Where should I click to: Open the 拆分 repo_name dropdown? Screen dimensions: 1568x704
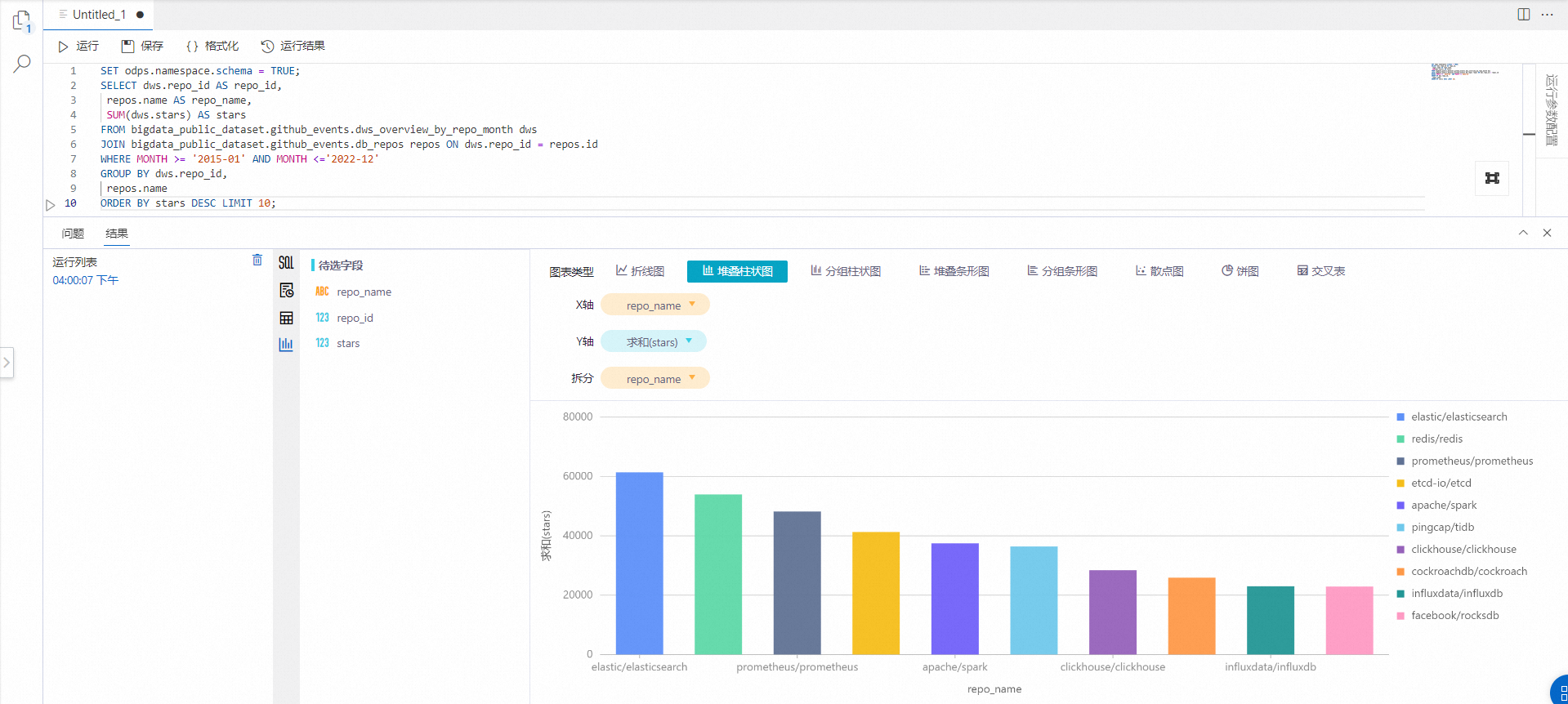(x=655, y=379)
